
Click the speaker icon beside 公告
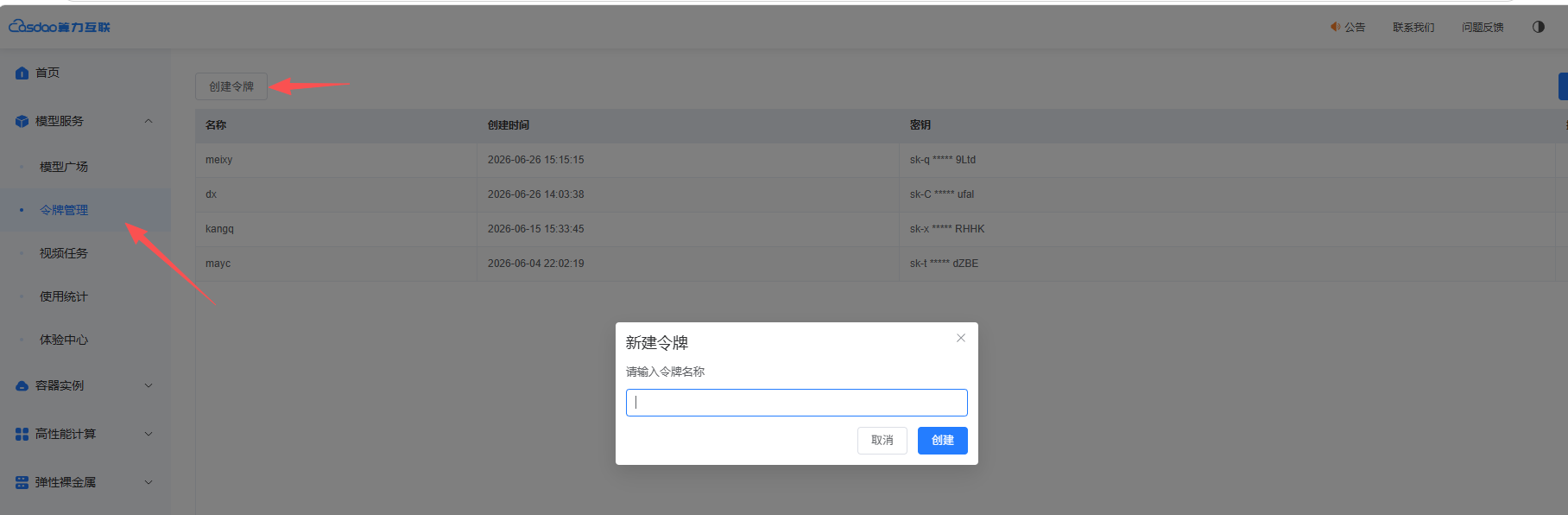click(x=1336, y=27)
